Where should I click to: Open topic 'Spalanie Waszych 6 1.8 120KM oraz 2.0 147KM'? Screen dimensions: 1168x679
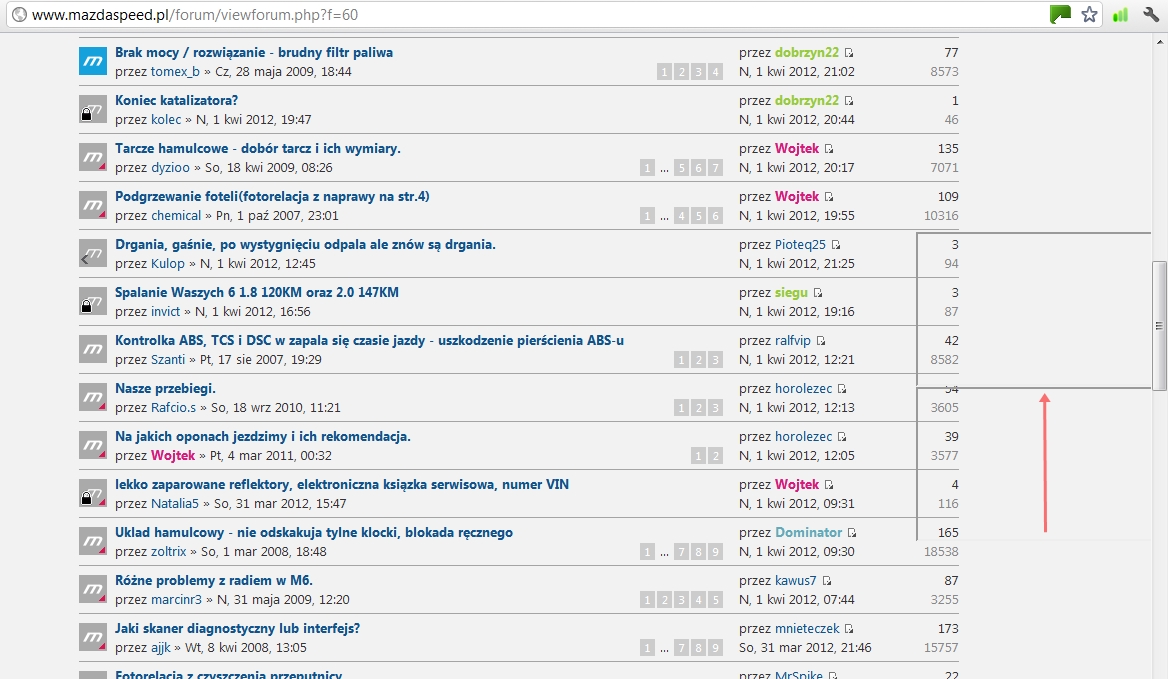pos(256,292)
